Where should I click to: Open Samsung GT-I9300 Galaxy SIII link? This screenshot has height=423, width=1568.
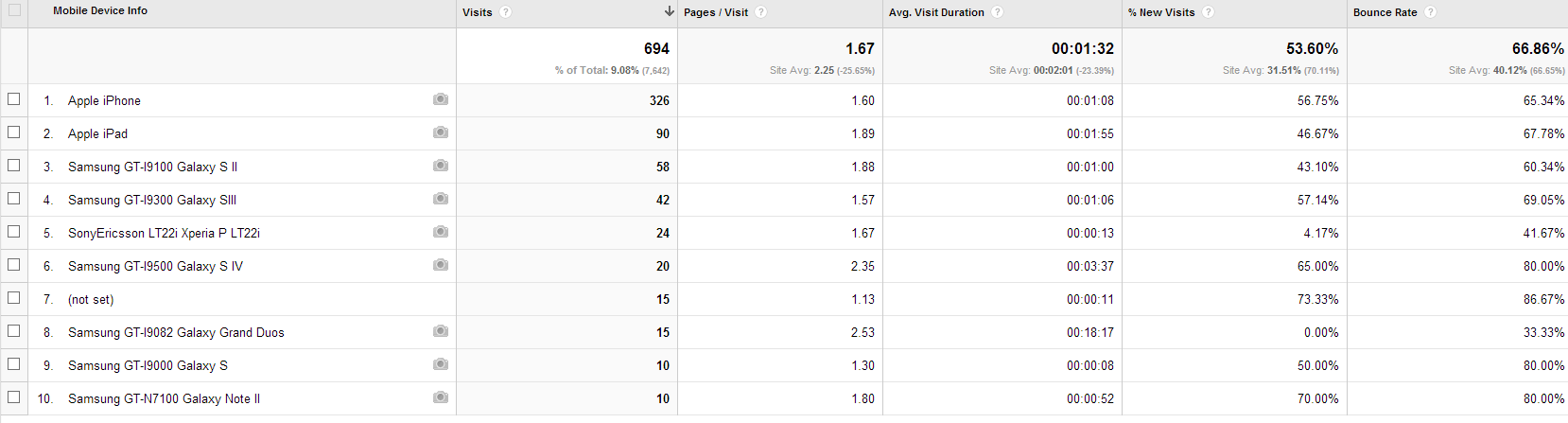pos(152,200)
